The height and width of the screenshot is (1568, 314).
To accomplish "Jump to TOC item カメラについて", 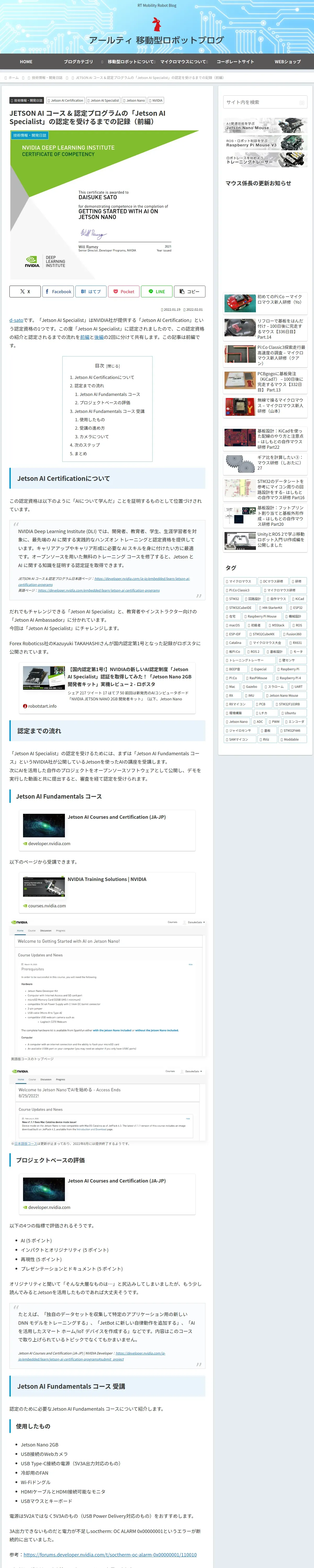I will pyautogui.click(x=94, y=436).
